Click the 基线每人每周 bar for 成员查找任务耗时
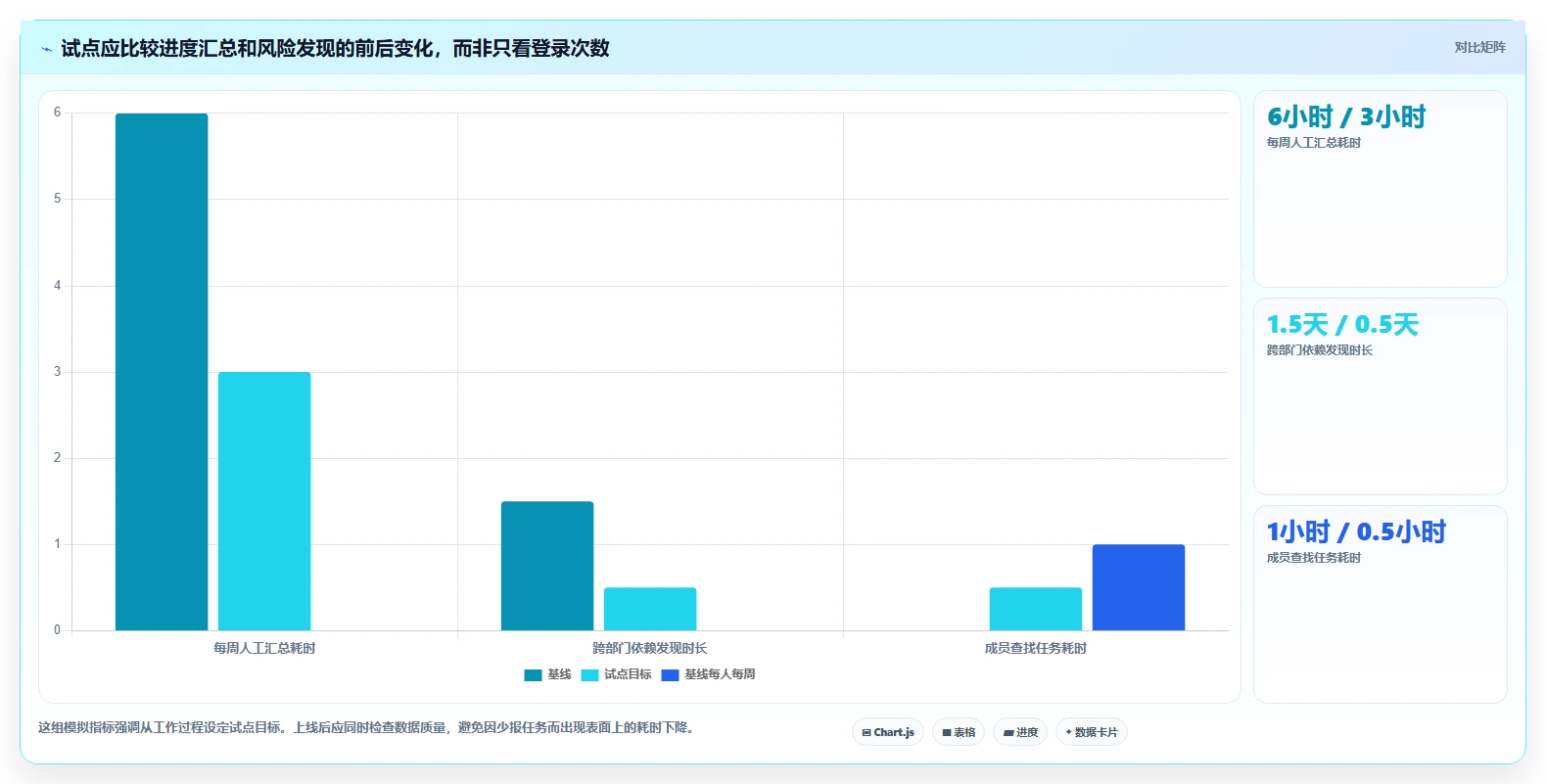This screenshot has height=784, width=1546. 1139,587
